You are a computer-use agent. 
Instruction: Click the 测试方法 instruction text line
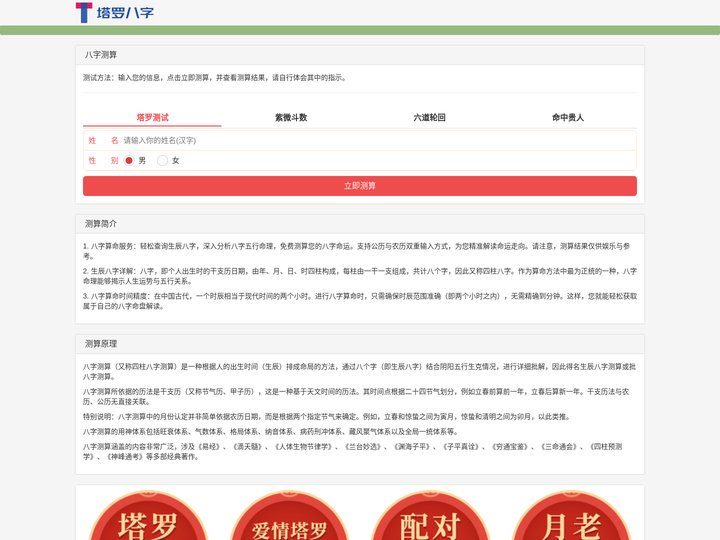pos(215,78)
